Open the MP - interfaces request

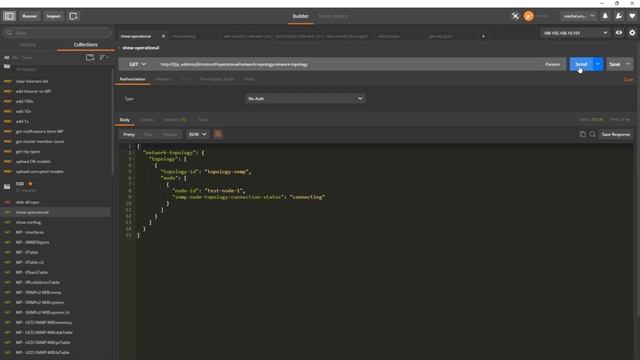(x=56, y=232)
